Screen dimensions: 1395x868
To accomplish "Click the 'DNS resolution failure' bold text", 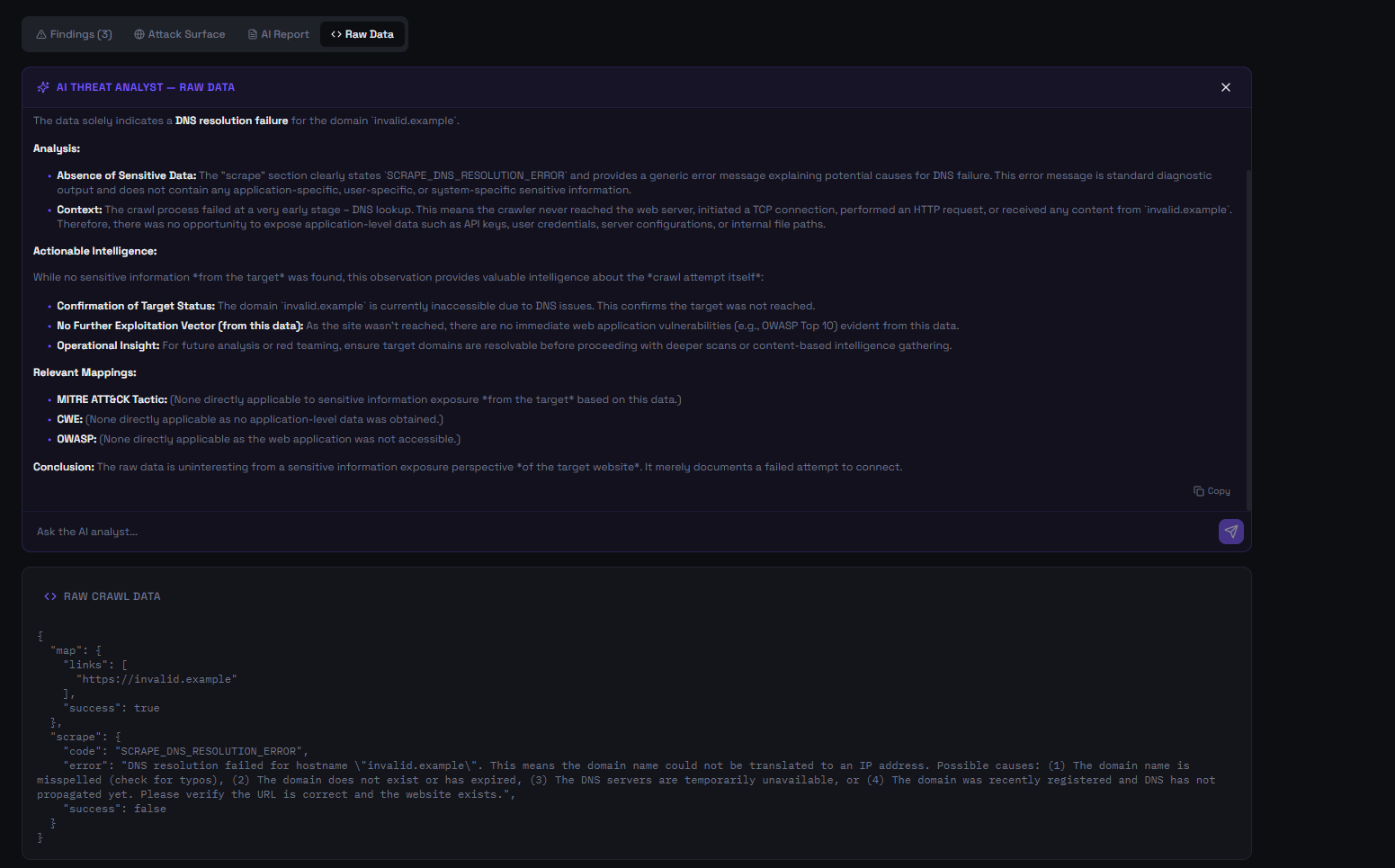I will [232, 121].
